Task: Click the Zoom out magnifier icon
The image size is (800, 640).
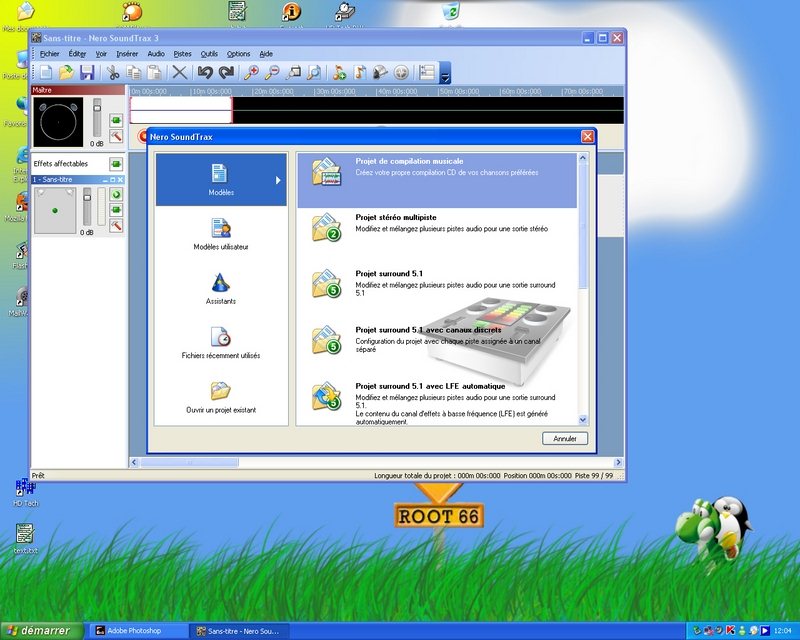Action: (272, 73)
